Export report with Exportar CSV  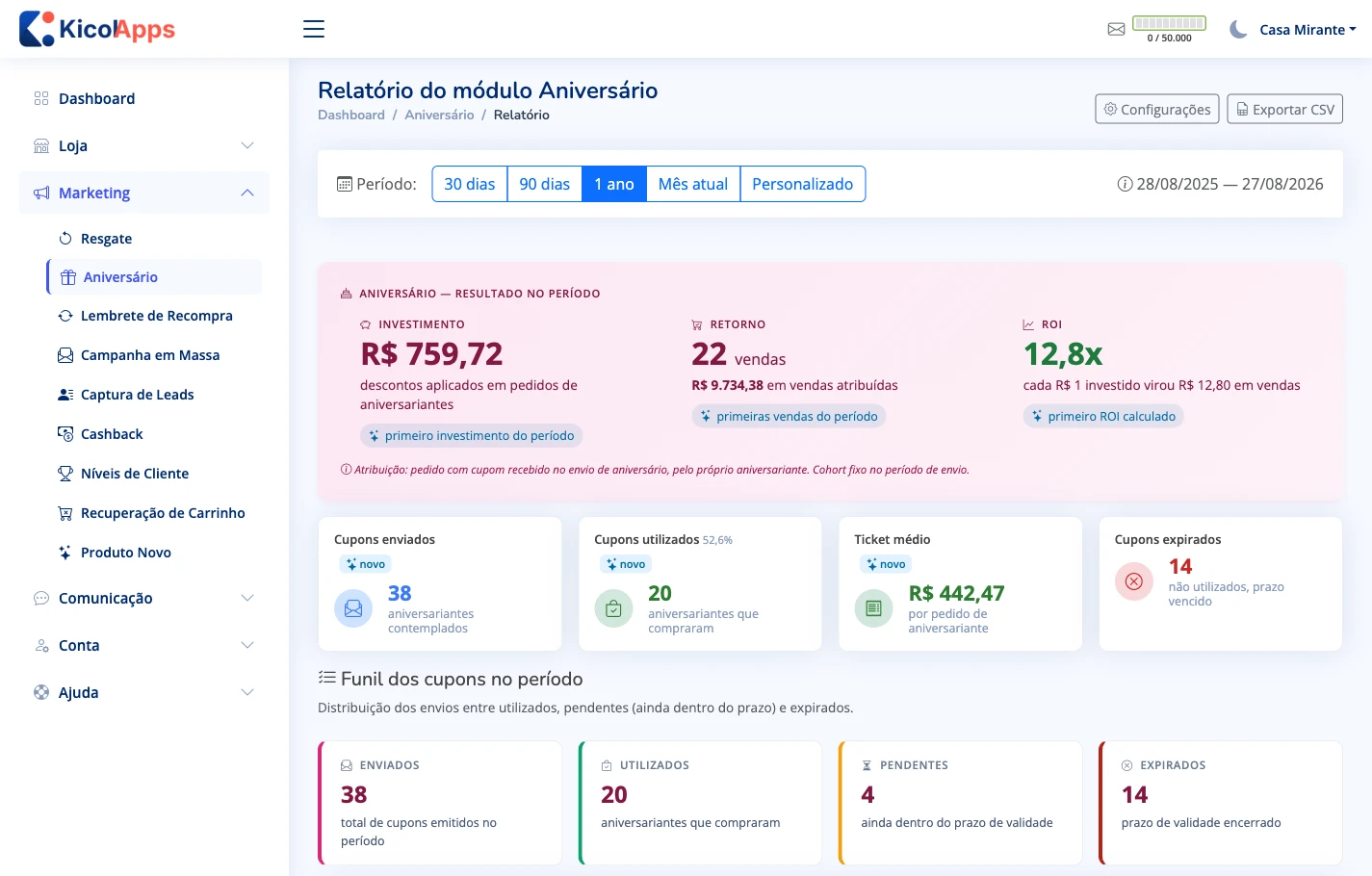[x=1285, y=109]
